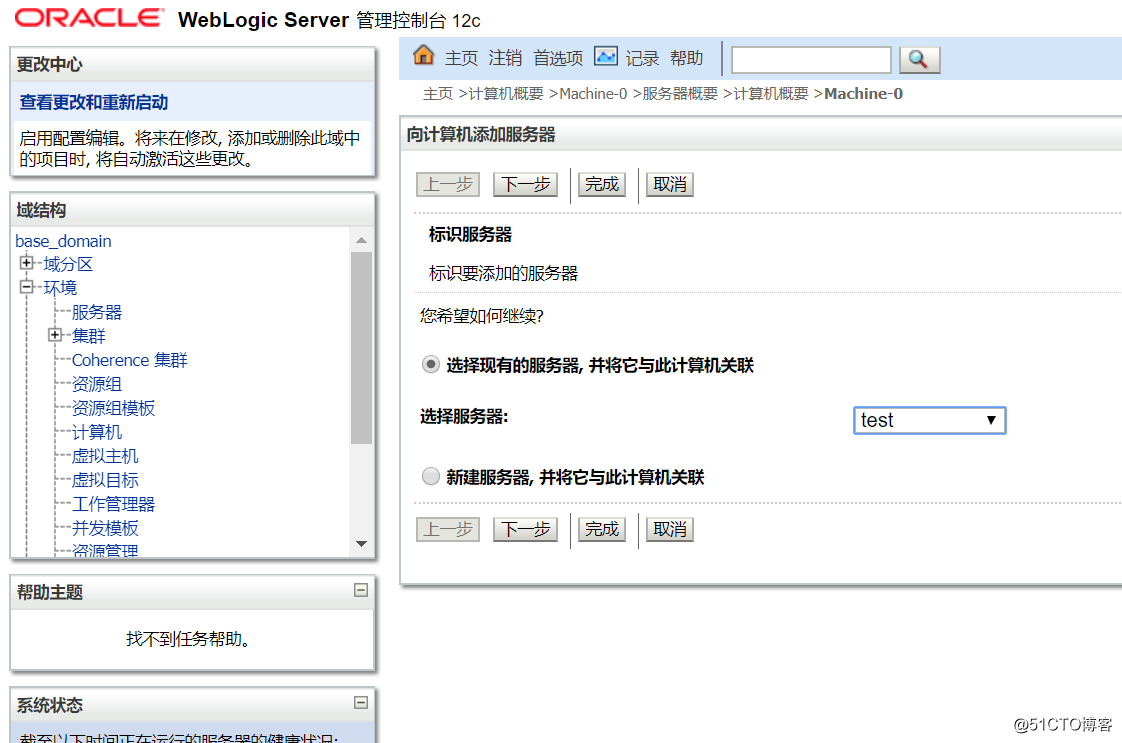Open the 选择服务器 dropdown showing test
The height and width of the screenshot is (743, 1122).
[930, 420]
